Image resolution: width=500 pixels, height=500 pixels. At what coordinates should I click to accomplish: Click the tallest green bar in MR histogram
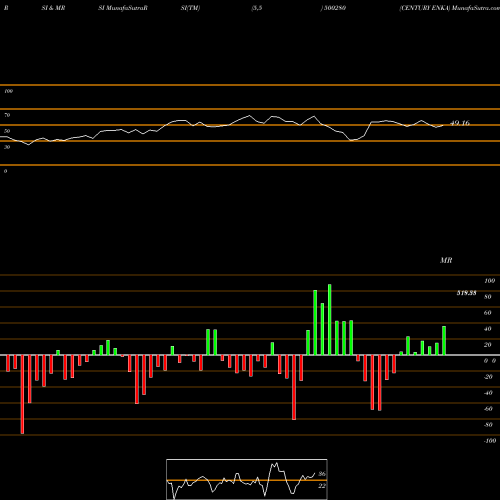pos(330,320)
